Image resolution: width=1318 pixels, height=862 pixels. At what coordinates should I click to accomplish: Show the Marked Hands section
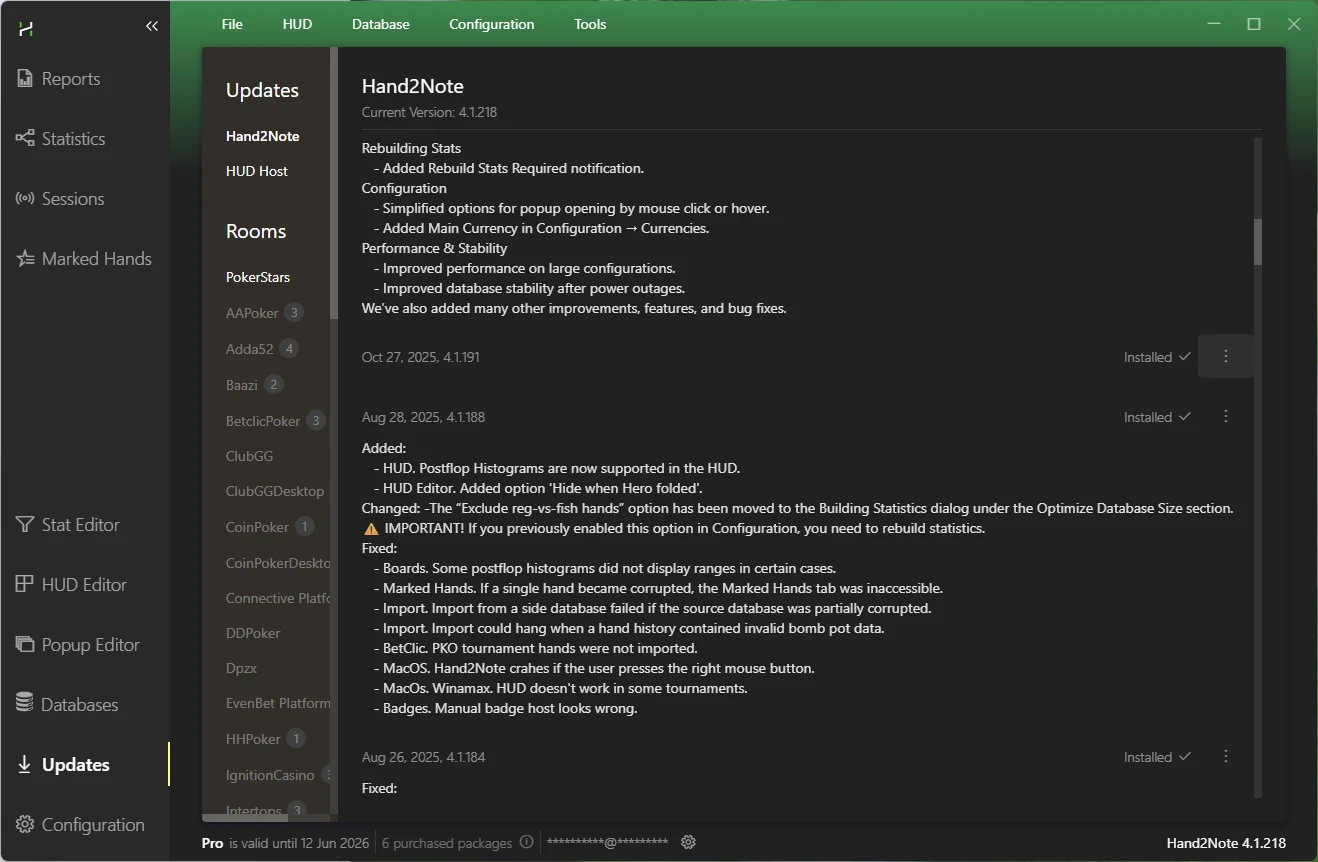pyautogui.click(x=84, y=259)
